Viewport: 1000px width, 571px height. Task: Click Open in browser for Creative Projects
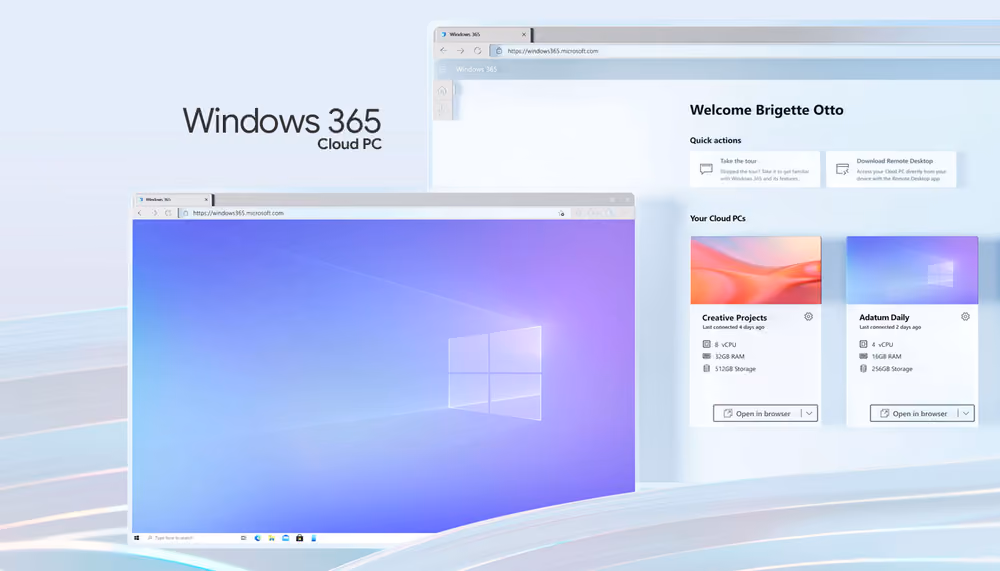pyautogui.click(x=757, y=413)
